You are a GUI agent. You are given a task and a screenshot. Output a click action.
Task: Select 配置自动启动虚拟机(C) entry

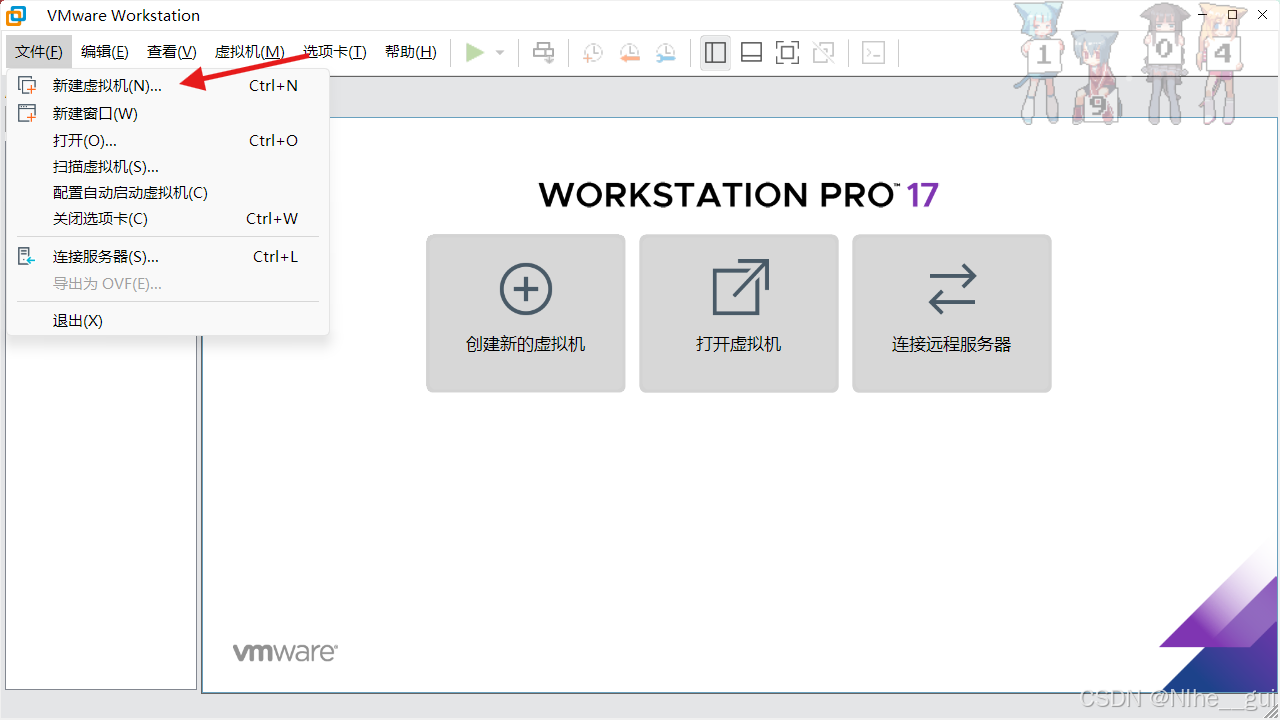pyautogui.click(x=167, y=193)
